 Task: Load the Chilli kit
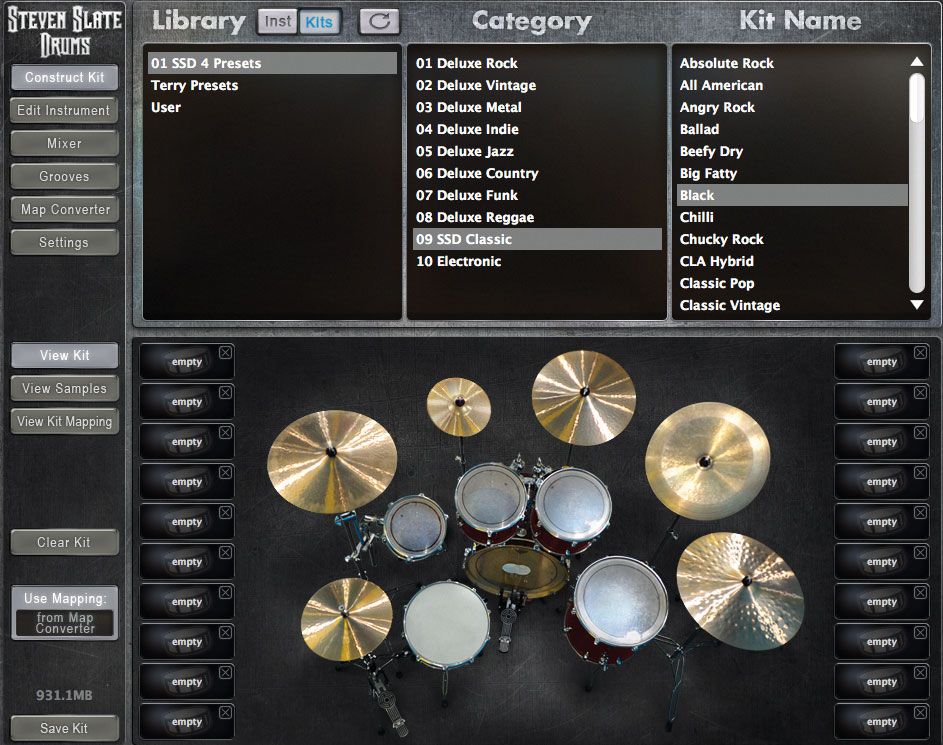pos(792,217)
